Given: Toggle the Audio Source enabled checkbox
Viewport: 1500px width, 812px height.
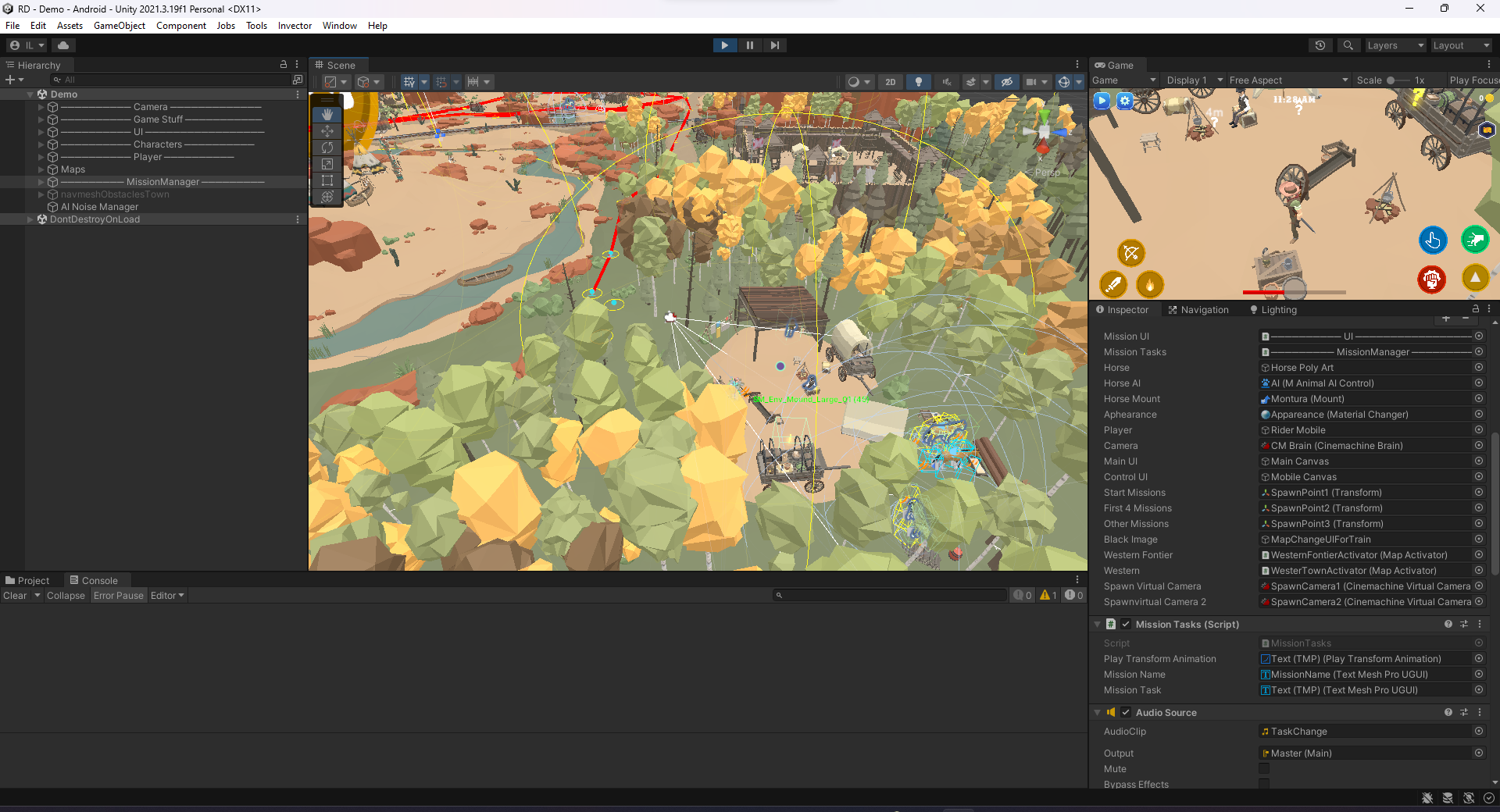Looking at the screenshot, I should (1126, 713).
